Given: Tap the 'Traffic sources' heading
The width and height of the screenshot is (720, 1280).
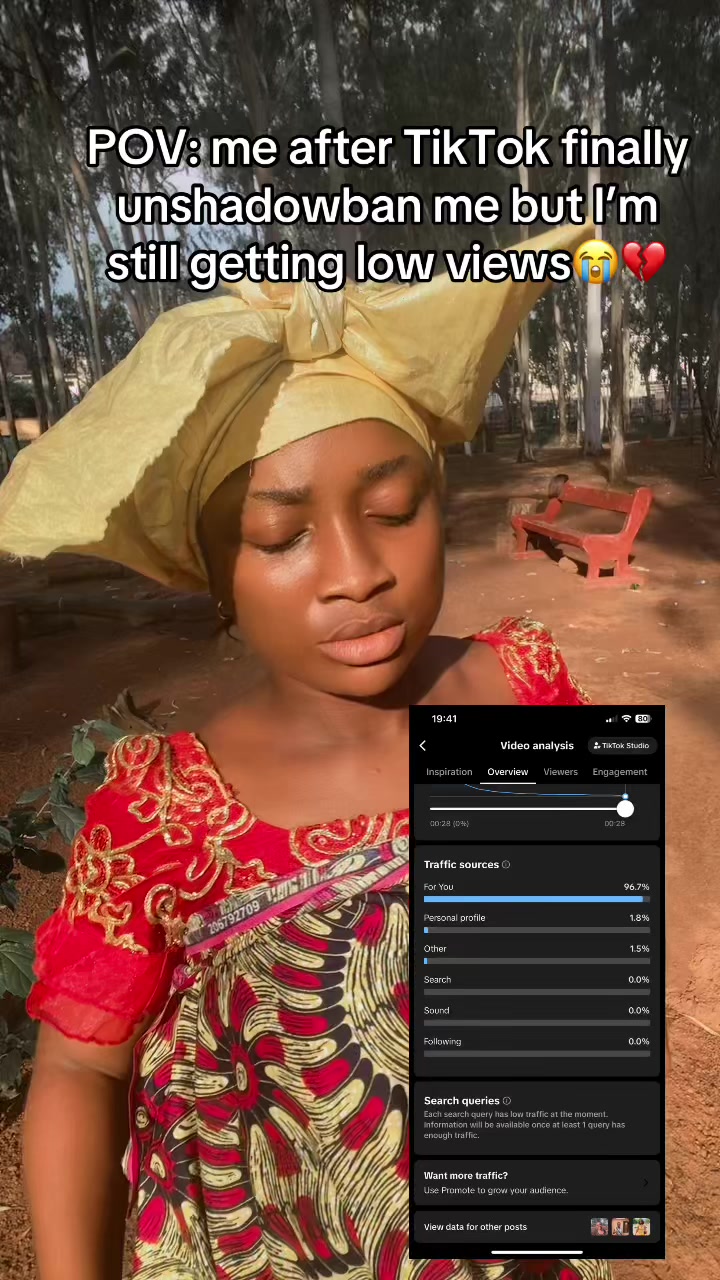Looking at the screenshot, I should 461,865.
